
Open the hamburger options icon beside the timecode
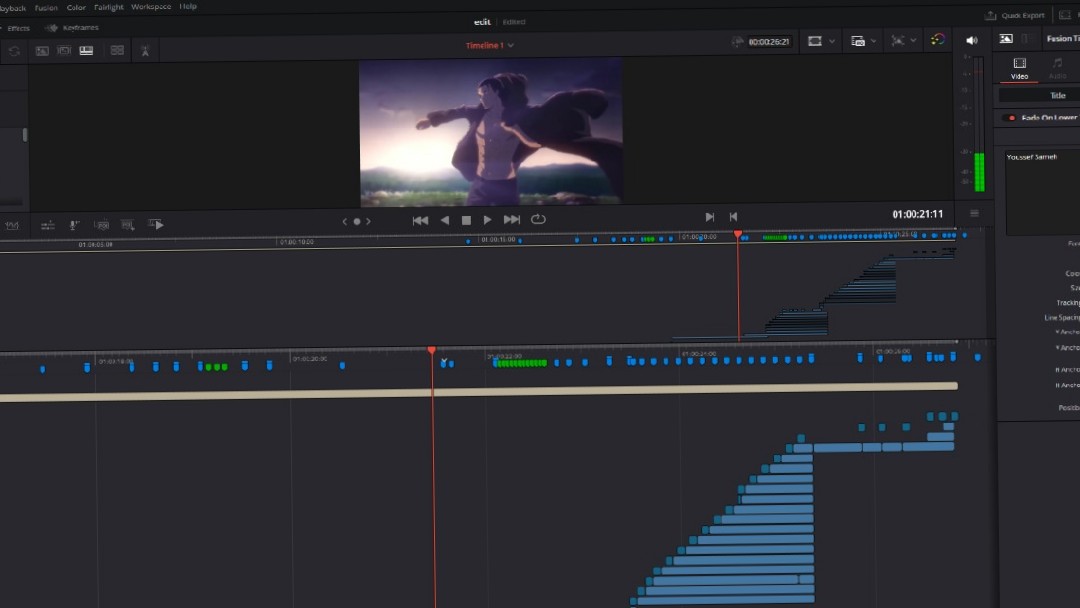coord(974,212)
